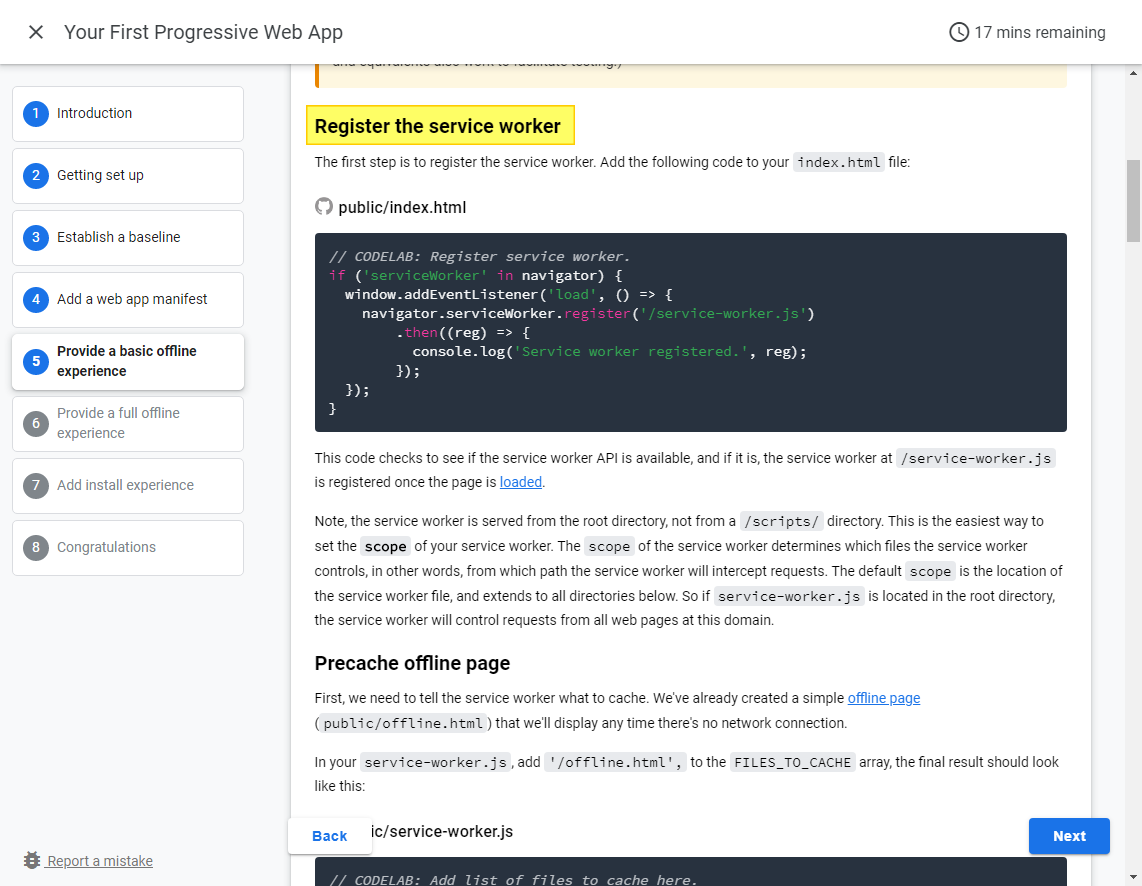Open Provide a full offline experience step
The image size is (1142, 886).
127,423
